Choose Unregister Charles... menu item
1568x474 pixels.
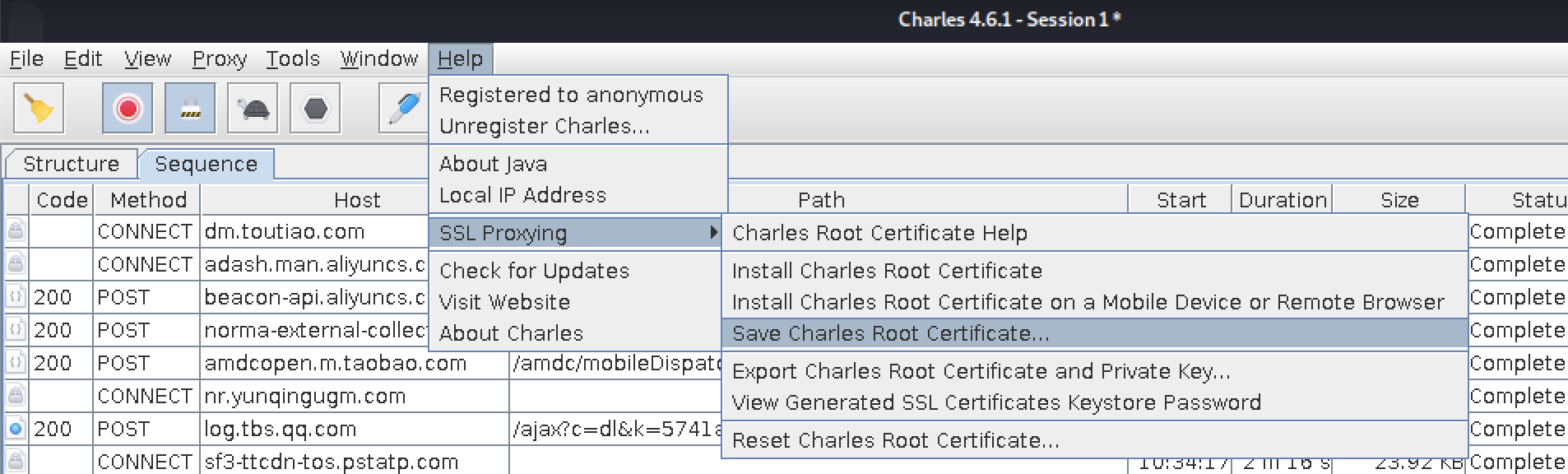click(x=578, y=126)
